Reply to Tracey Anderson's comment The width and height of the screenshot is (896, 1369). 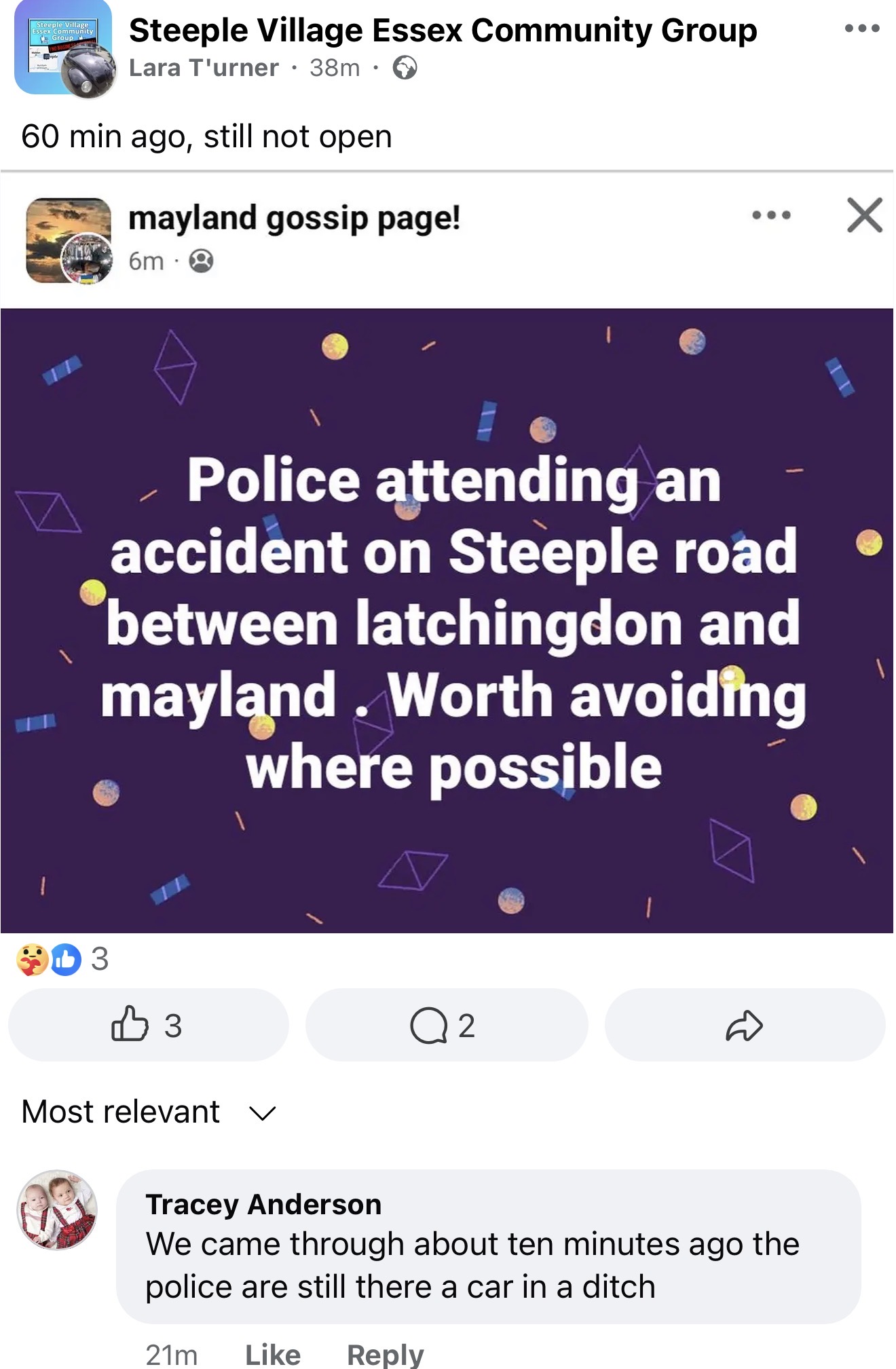click(385, 1355)
